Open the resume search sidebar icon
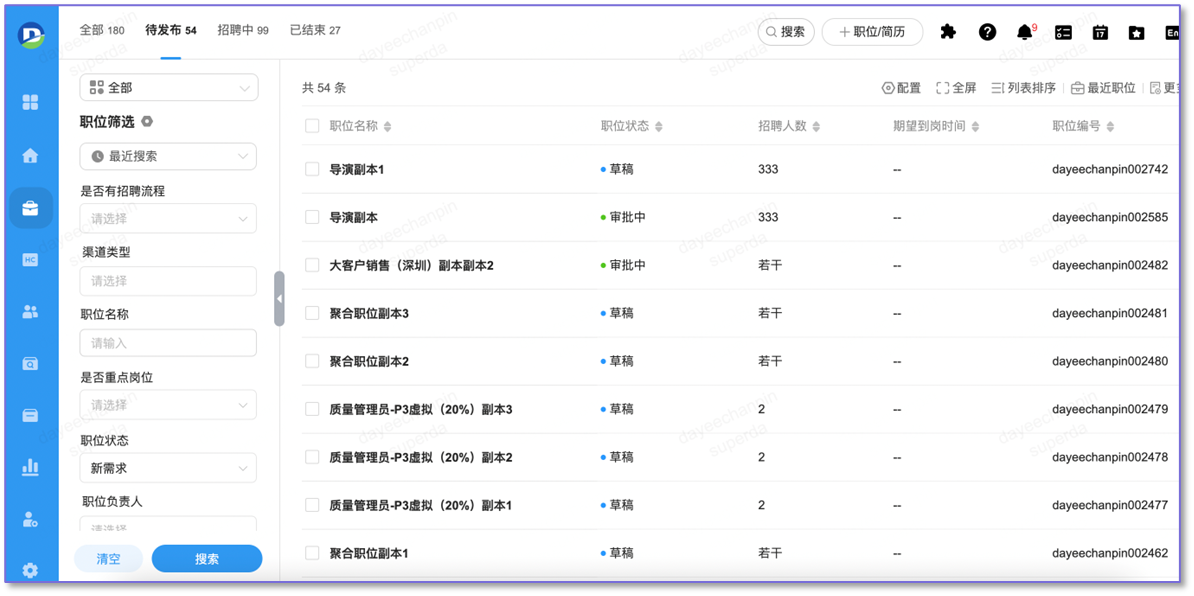The height and width of the screenshot is (596, 1194). tap(30, 364)
